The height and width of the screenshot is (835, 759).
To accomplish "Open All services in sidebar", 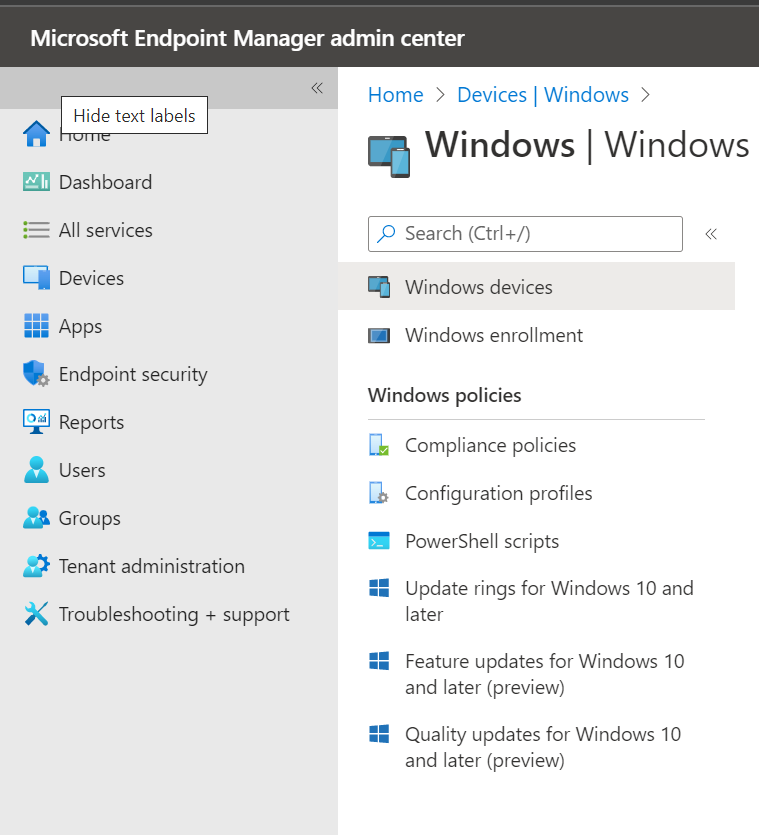I will 105,230.
